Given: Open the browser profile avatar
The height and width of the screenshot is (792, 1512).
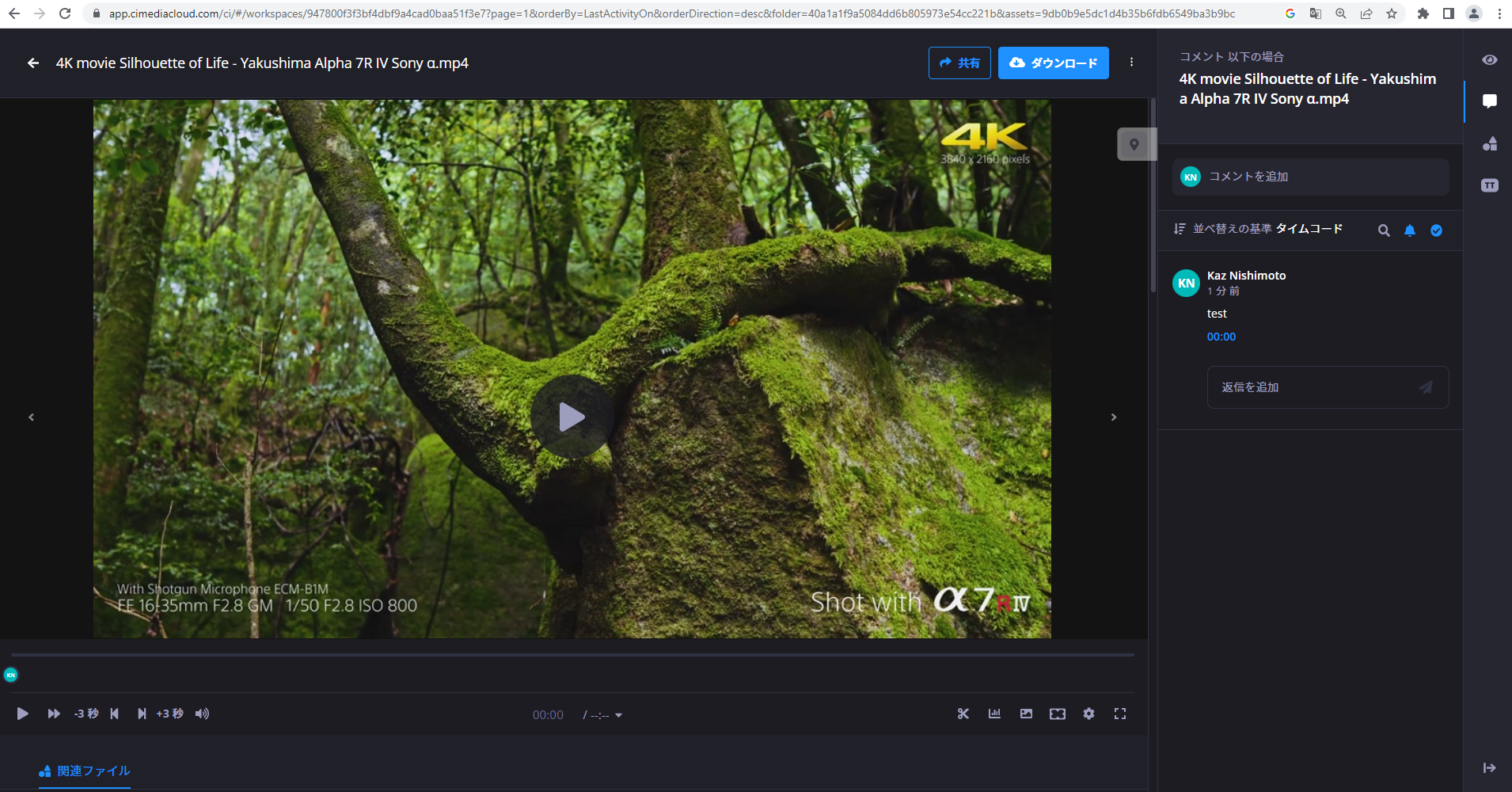Looking at the screenshot, I should [x=1474, y=13].
